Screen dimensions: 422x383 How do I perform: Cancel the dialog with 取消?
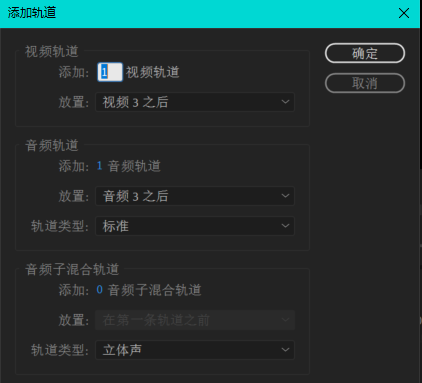(x=365, y=83)
